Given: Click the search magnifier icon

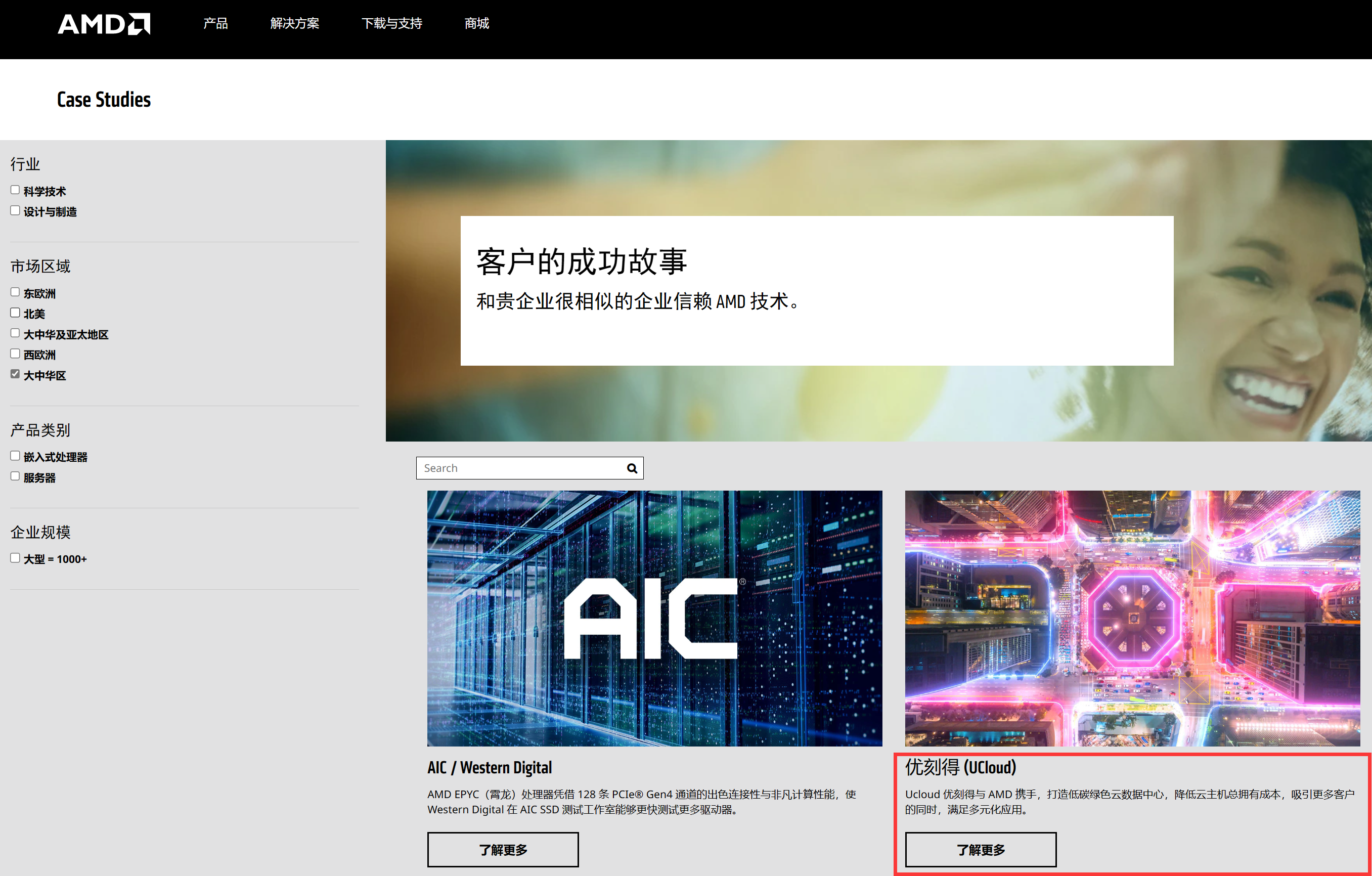Looking at the screenshot, I should pos(631,468).
